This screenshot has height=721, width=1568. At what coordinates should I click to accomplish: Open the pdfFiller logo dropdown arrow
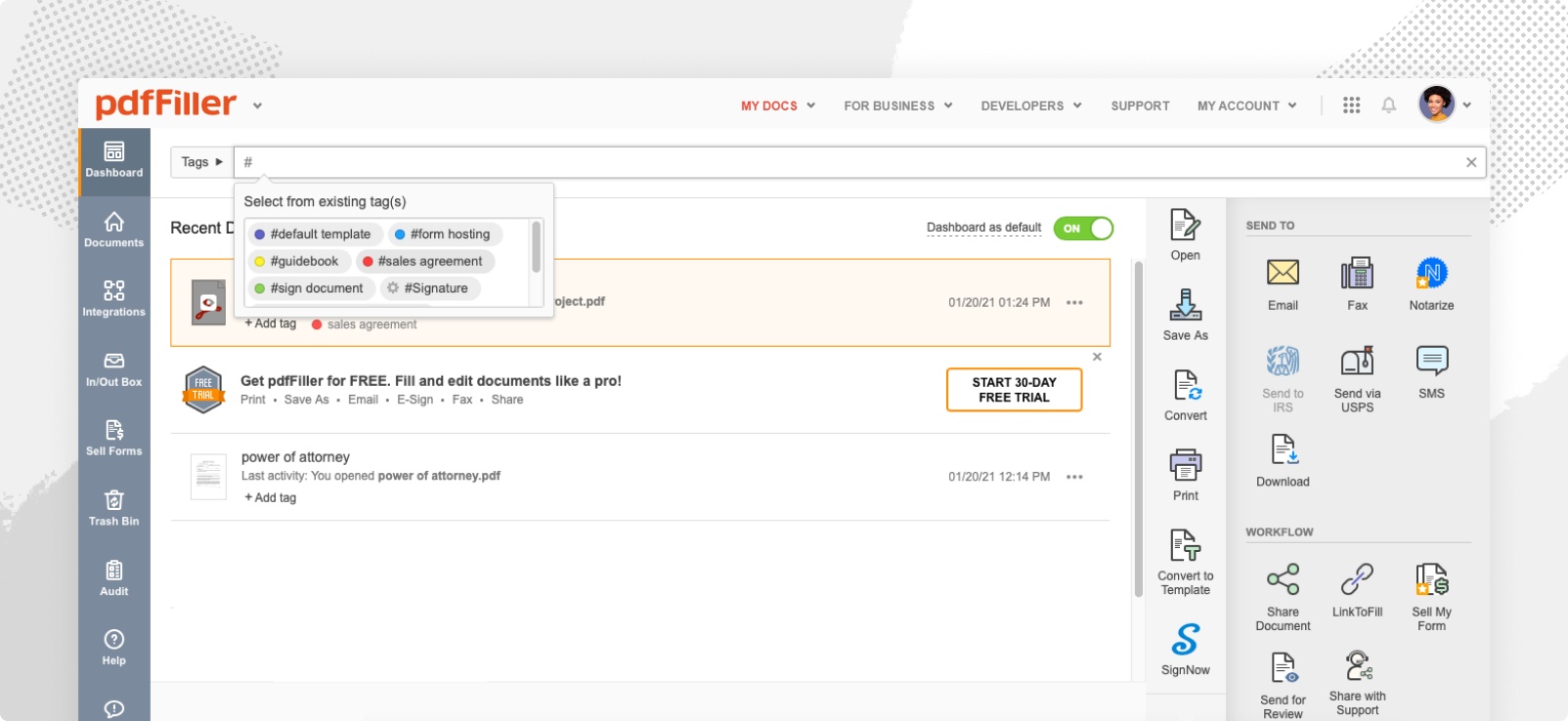[257, 106]
